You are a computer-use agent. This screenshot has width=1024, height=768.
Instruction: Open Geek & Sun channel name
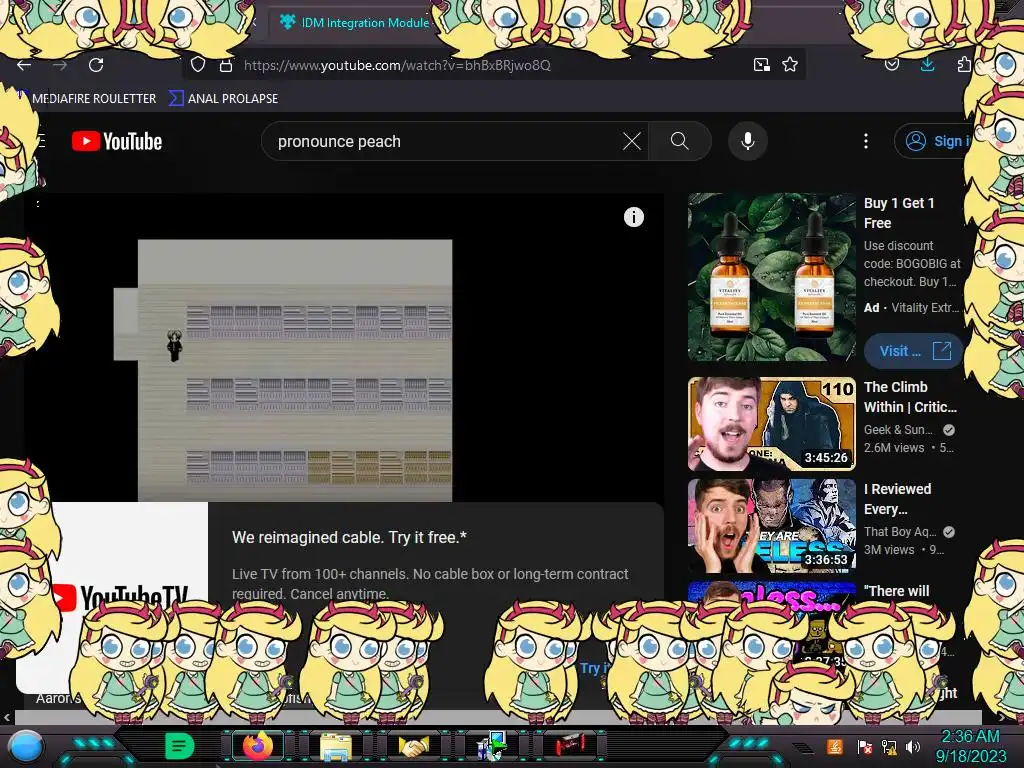pos(899,430)
